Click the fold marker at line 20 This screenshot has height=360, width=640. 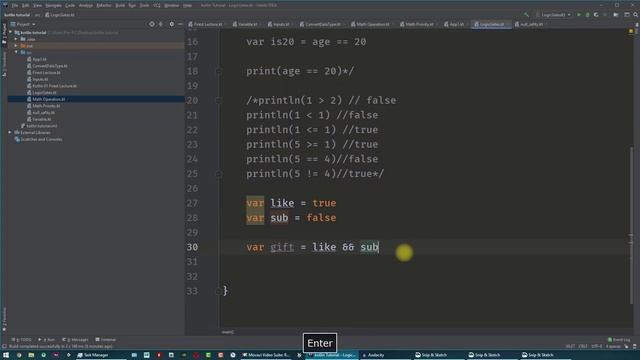(219, 100)
